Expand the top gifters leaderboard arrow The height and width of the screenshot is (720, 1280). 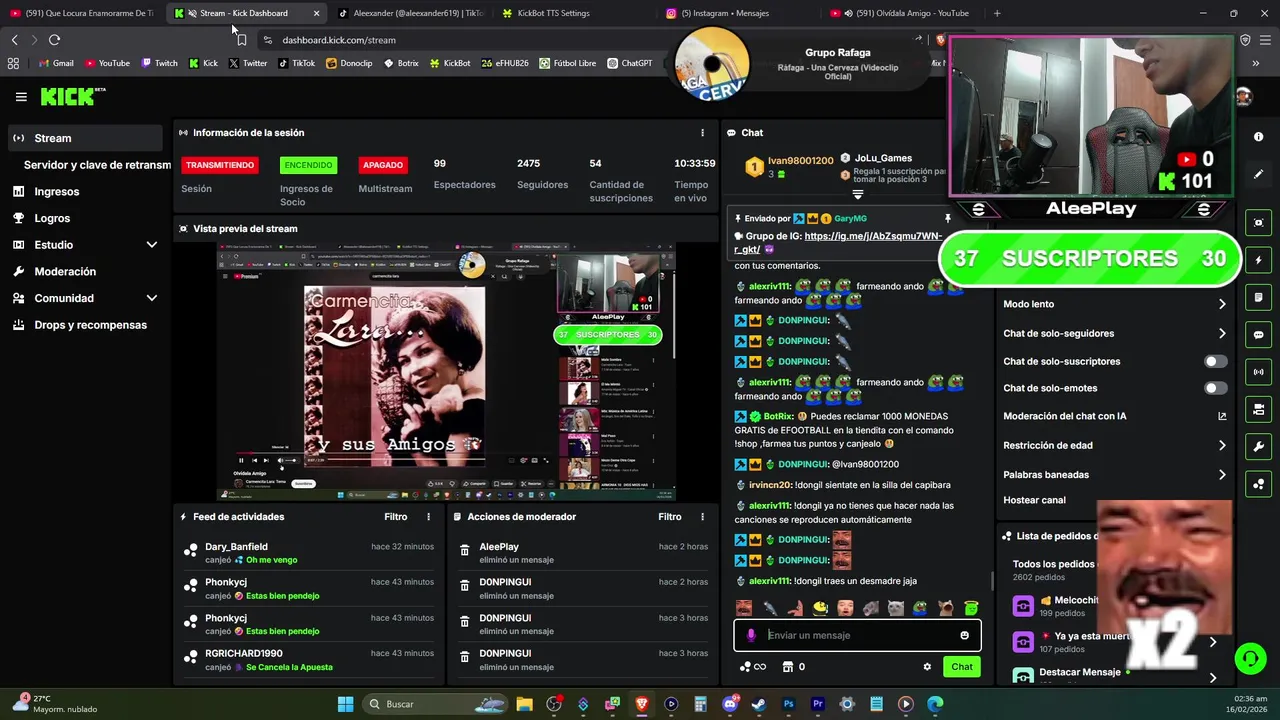point(857,195)
